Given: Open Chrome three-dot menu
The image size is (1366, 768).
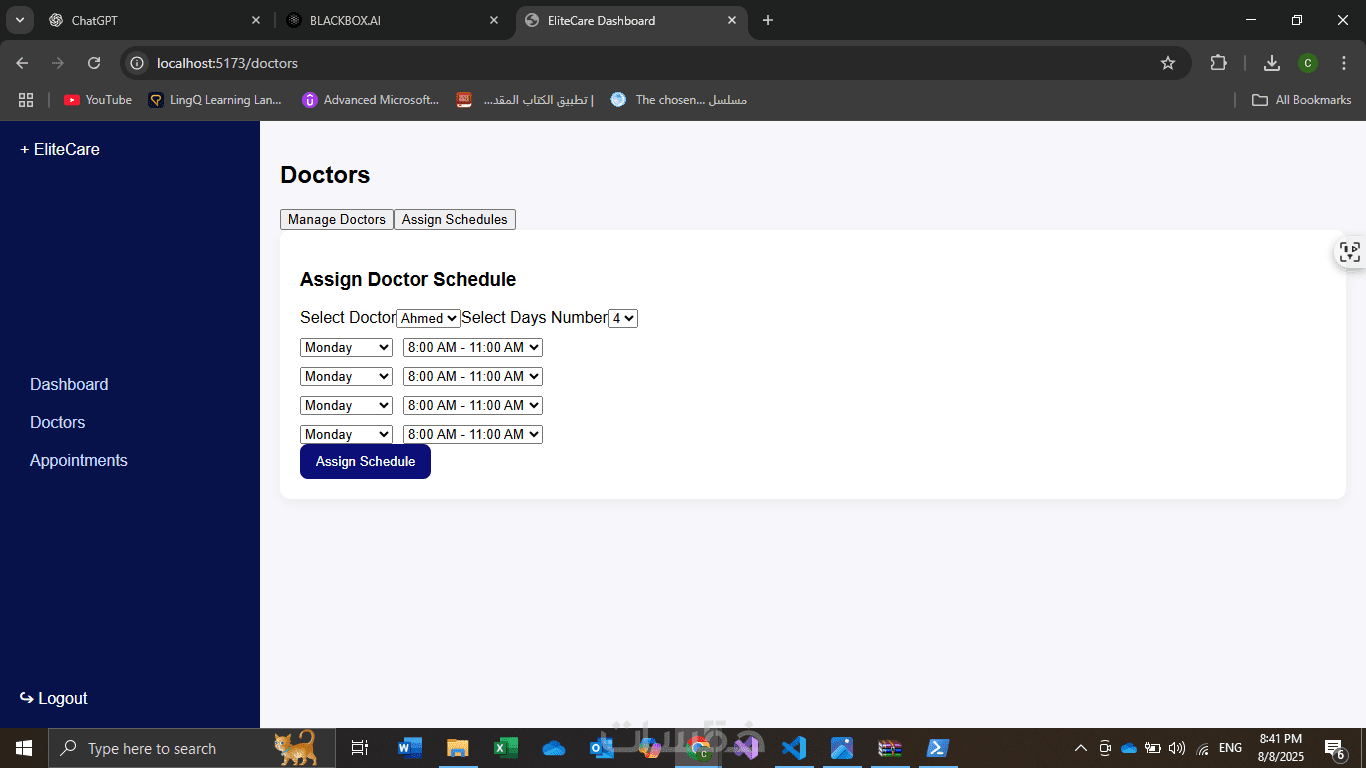Looking at the screenshot, I should pos(1344,63).
